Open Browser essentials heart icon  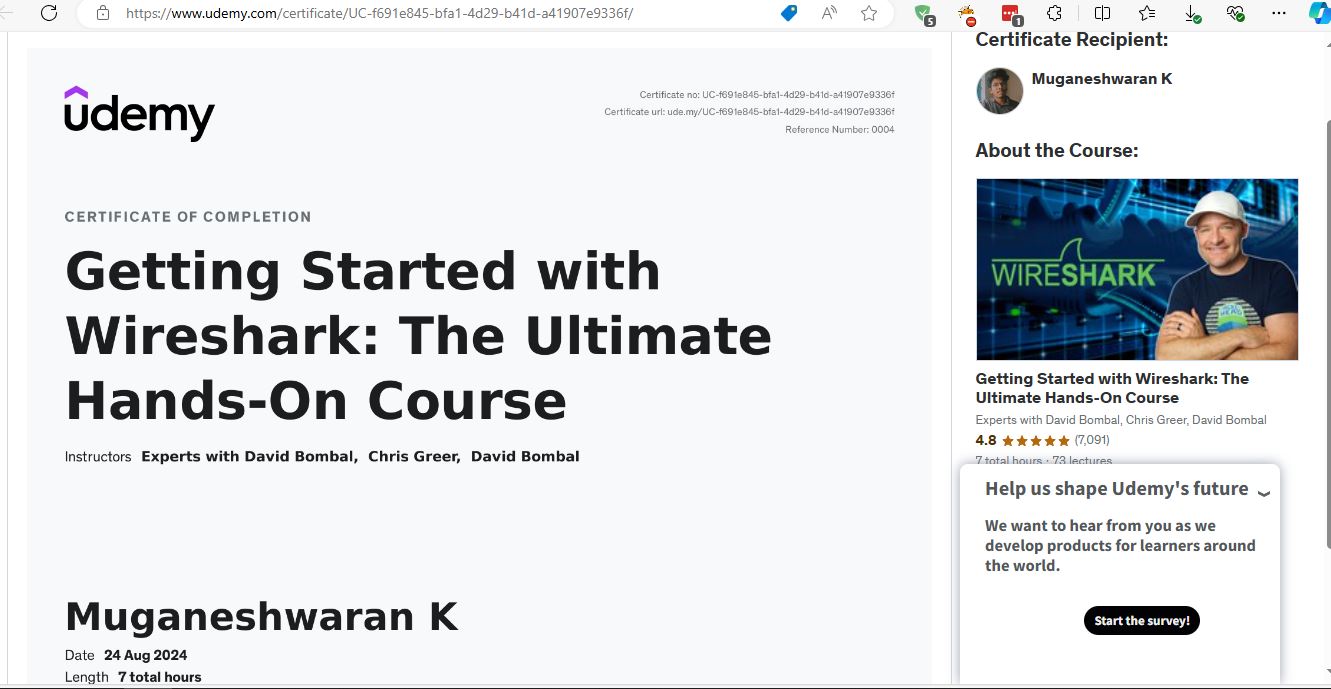[1235, 14]
